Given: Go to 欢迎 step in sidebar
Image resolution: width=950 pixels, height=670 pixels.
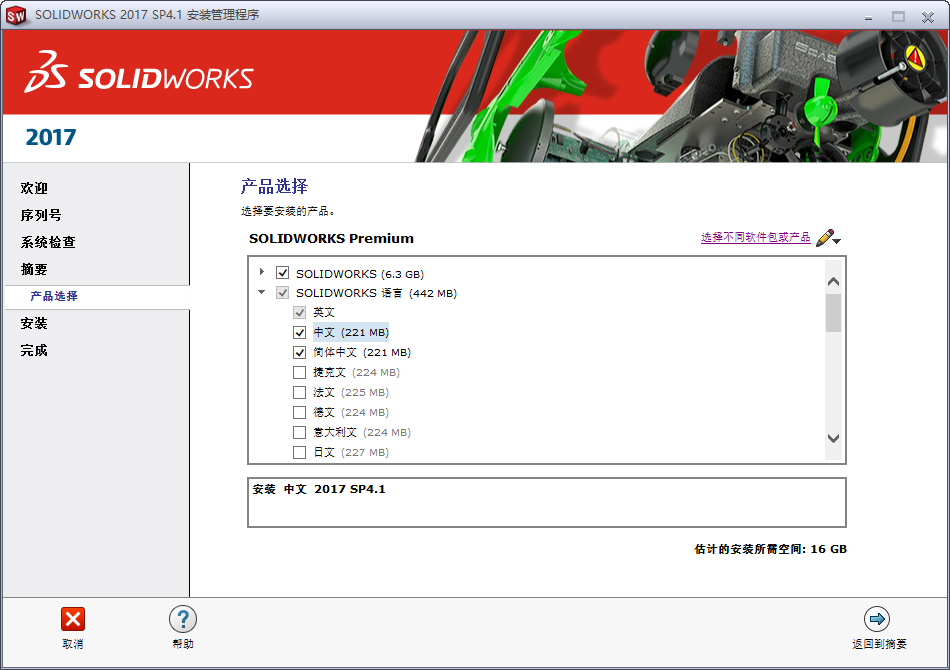Looking at the screenshot, I should pyautogui.click(x=34, y=188).
